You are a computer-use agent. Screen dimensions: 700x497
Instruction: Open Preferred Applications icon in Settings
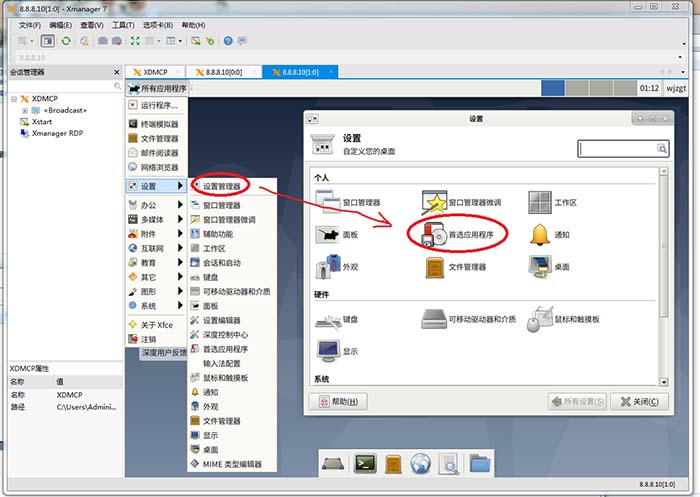(433, 234)
